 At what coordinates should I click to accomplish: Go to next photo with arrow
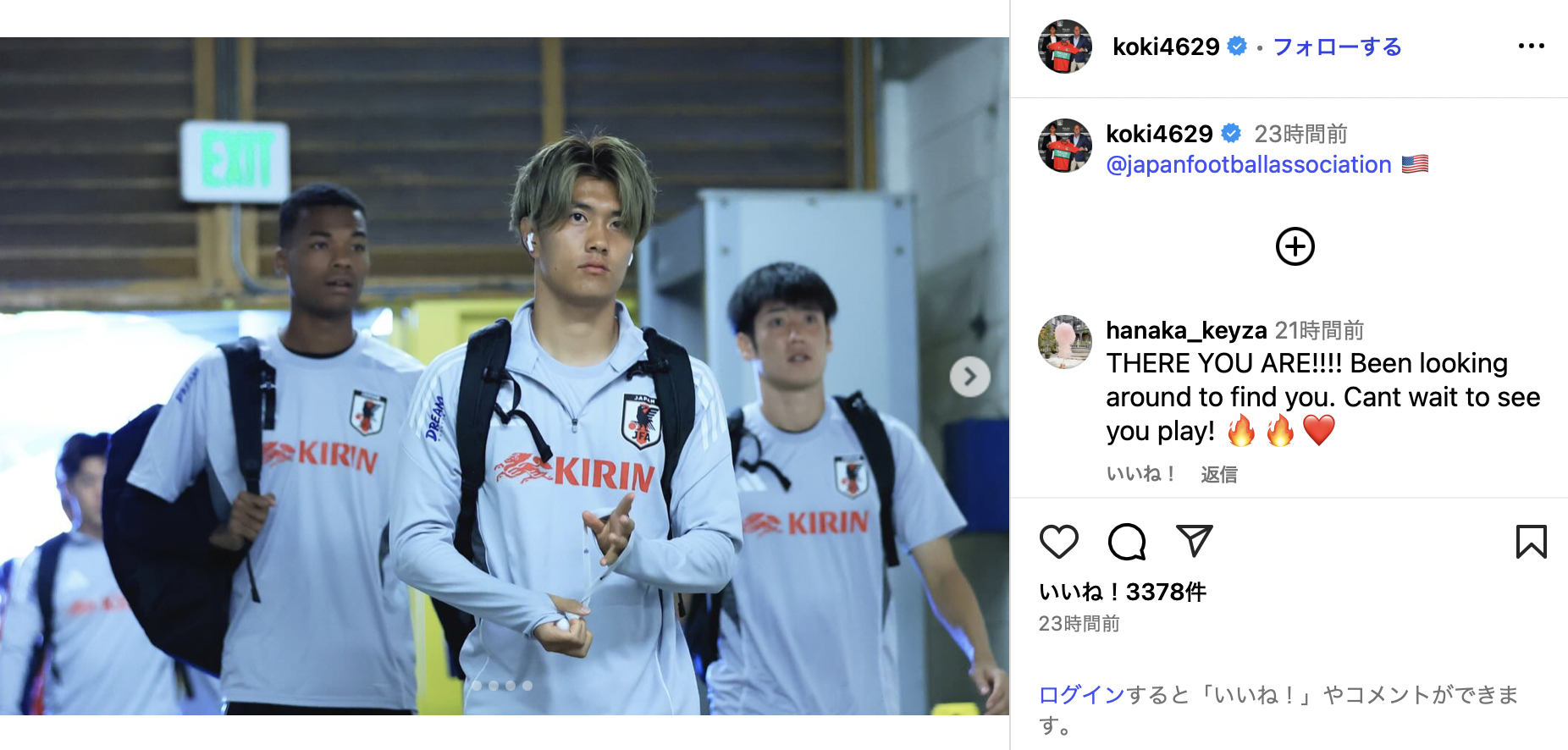[969, 377]
